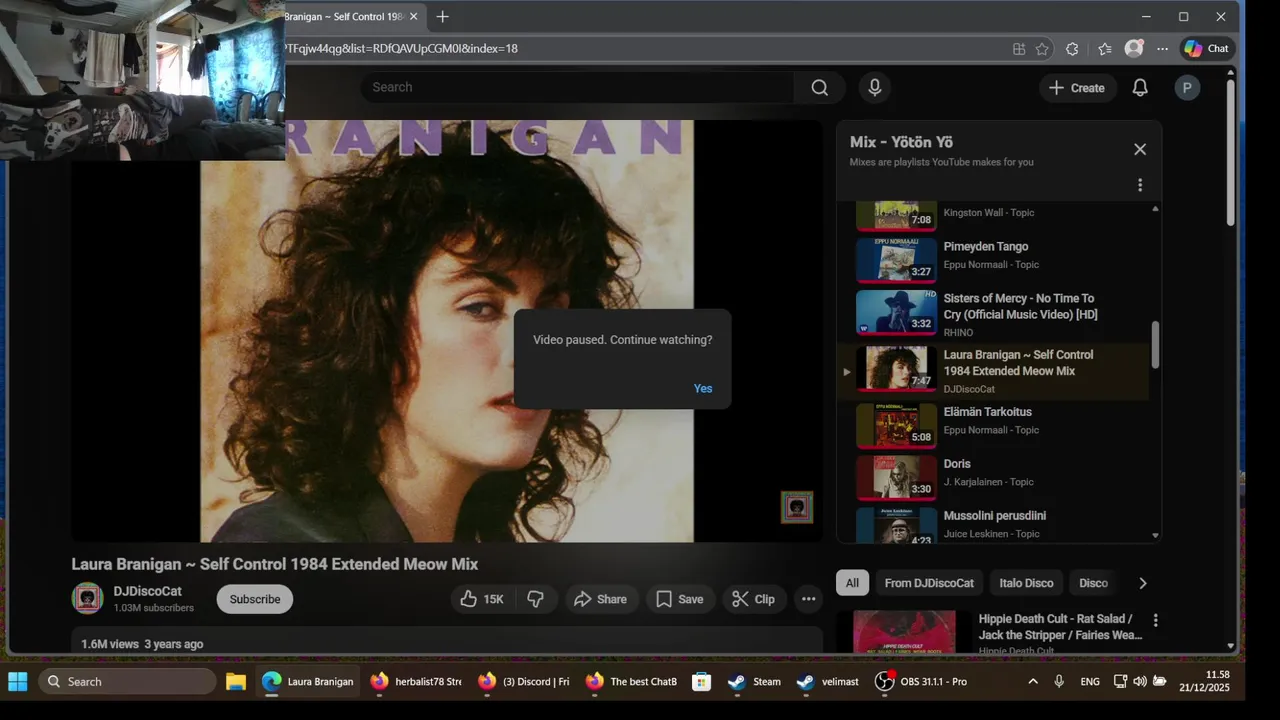This screenshot has width=1280, height=720.
Task: Click the YouTube search magnifier button
Action: 820,88
